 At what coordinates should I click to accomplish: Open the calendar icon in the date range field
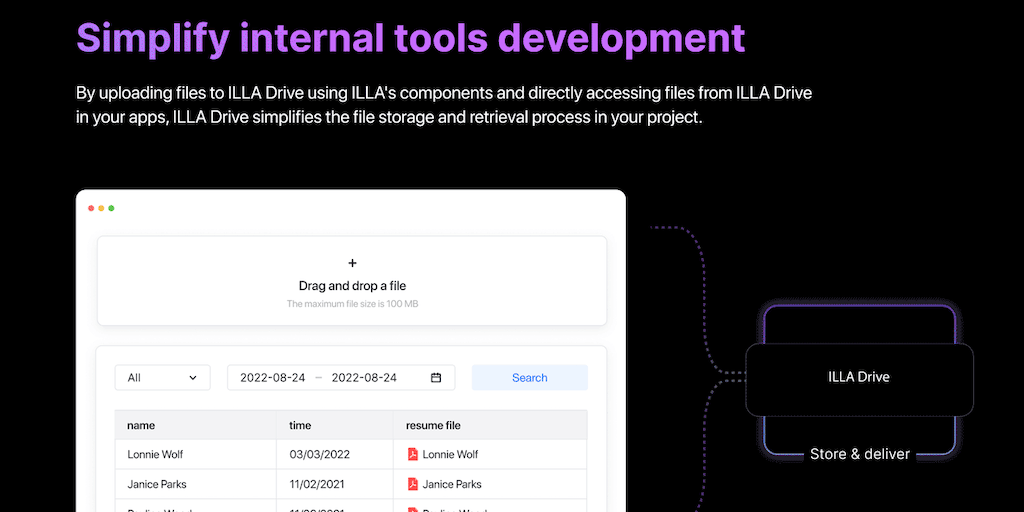click(x=436, y=377)
